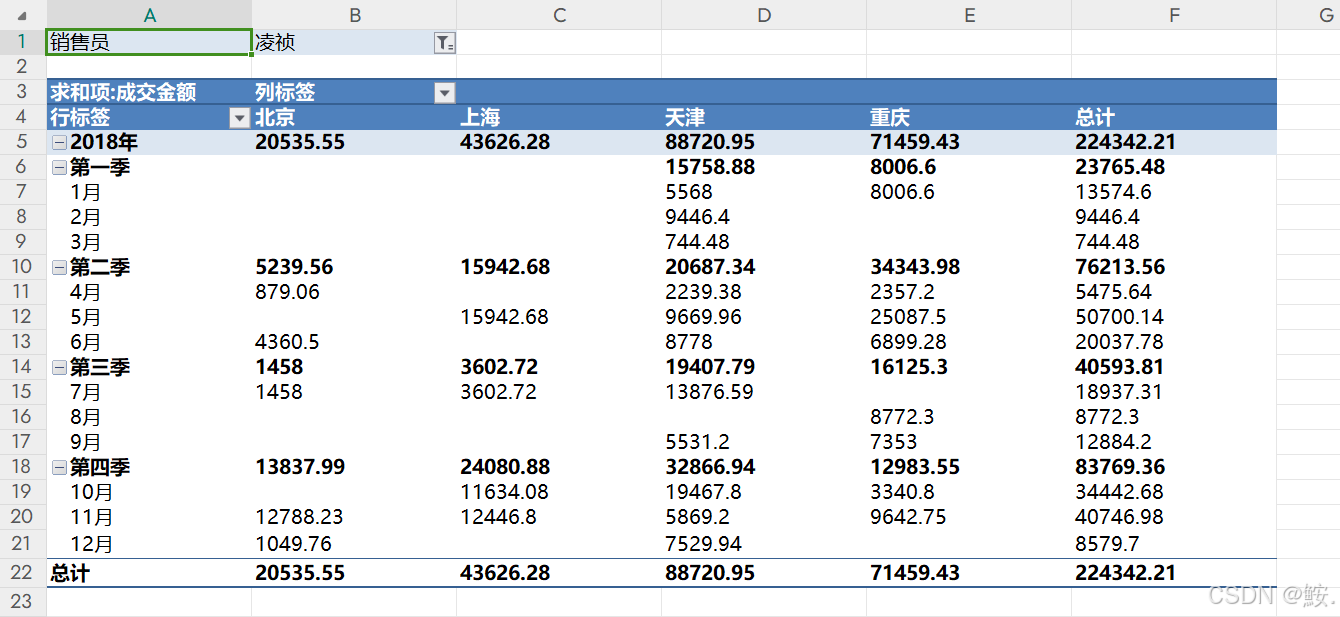The height and width of the screenshot is (617, 1340).
Task: Select the 2月 row label
Action: (x=85, y=218)
